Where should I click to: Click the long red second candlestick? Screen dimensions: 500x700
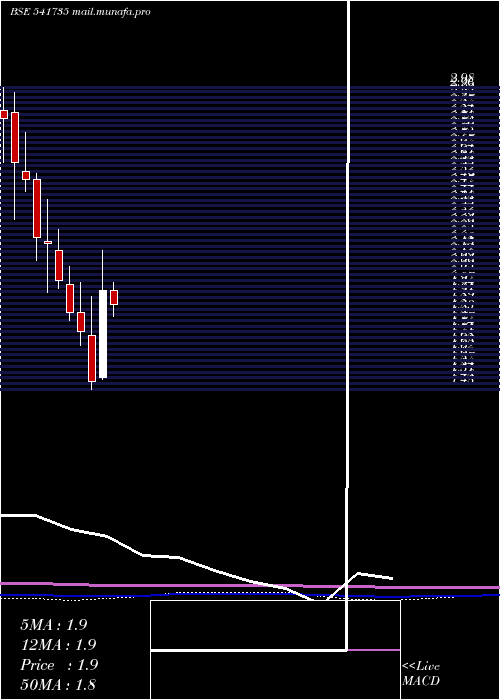pyautogui.click(x=15, y=138)
